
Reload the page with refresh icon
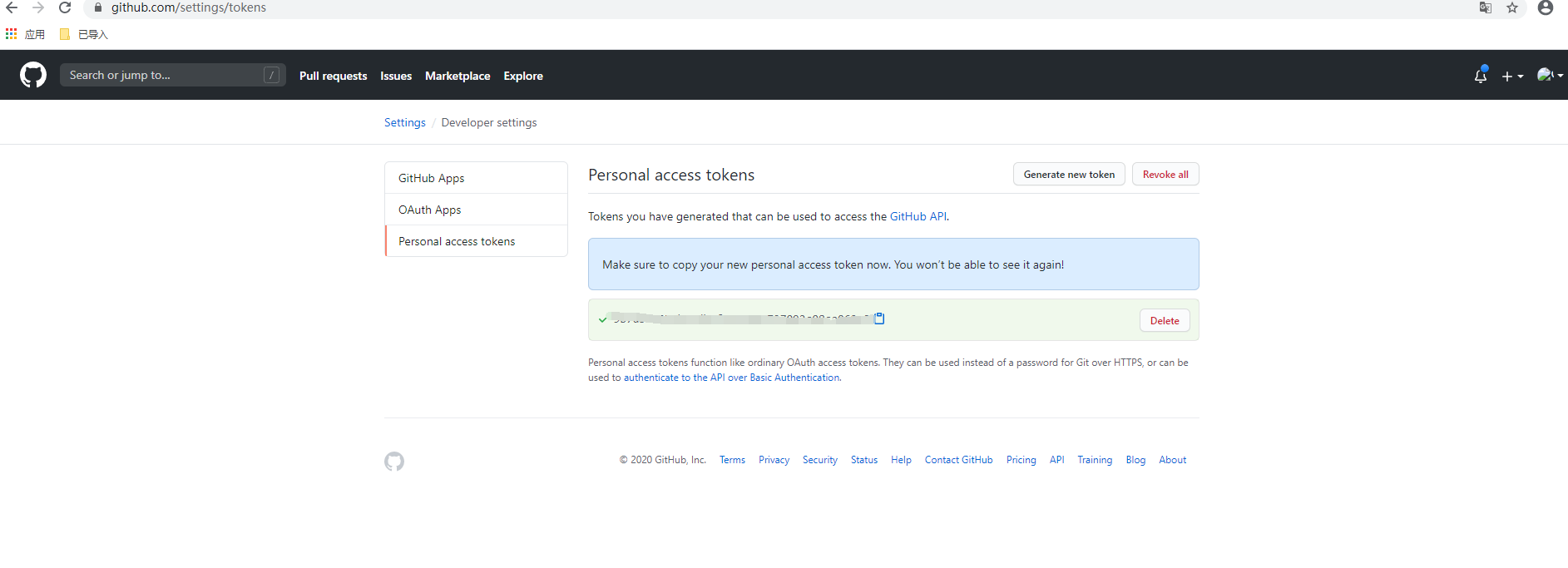[65, 7]
